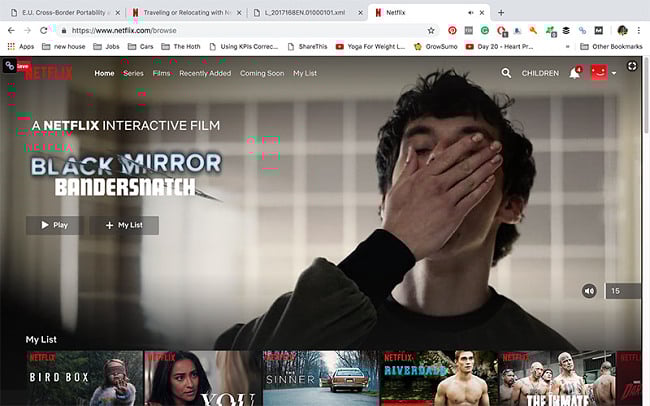Click the red profile avatar icon
Viewport: 650px width, 406px height.
click(599, 73)
